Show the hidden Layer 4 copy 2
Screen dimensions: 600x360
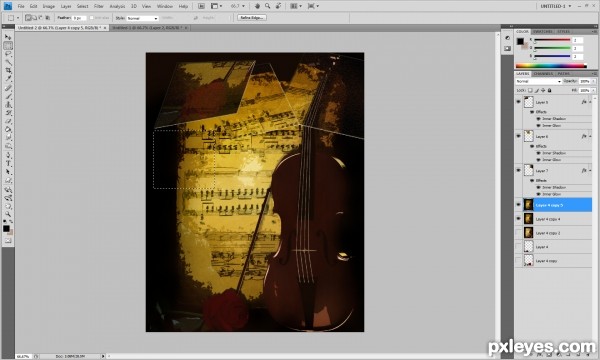518,233
